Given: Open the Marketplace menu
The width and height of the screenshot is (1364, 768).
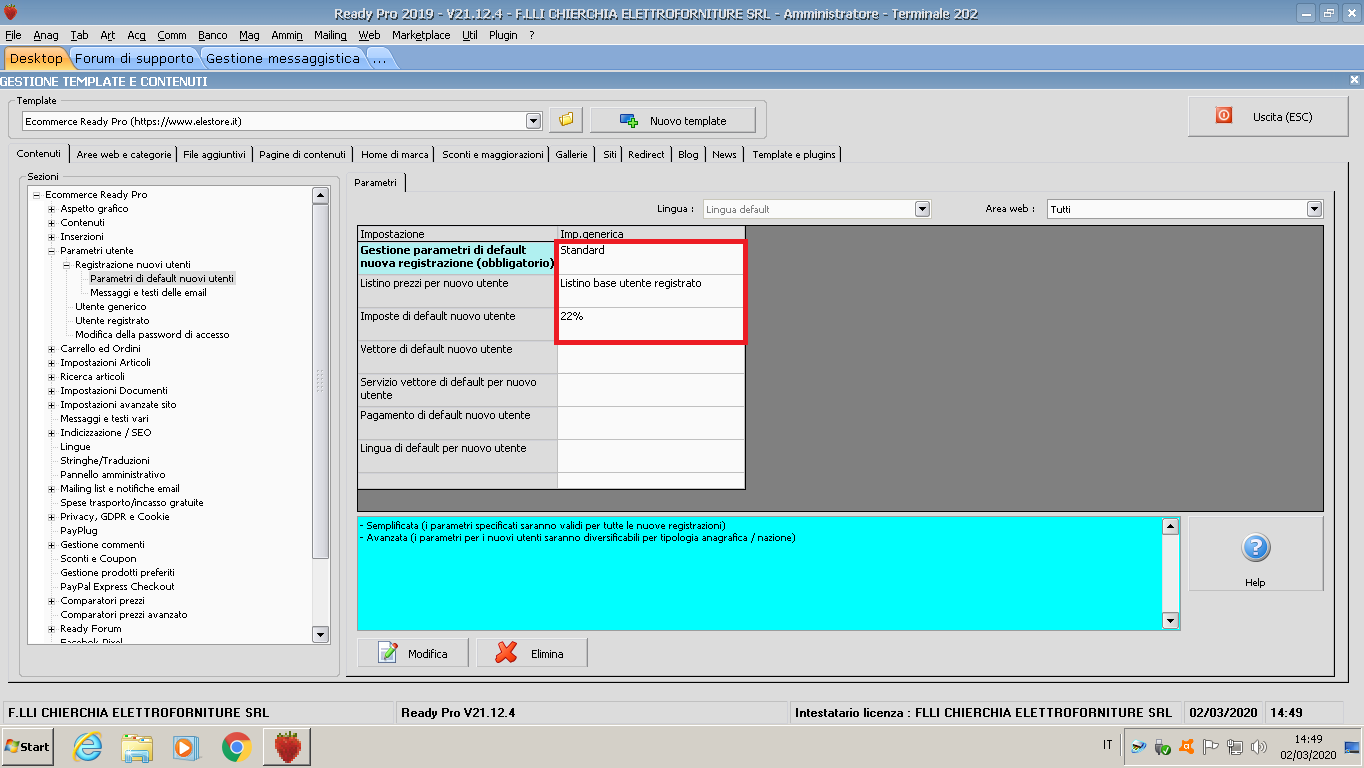Looking at the screenshot, I should 421,34.
